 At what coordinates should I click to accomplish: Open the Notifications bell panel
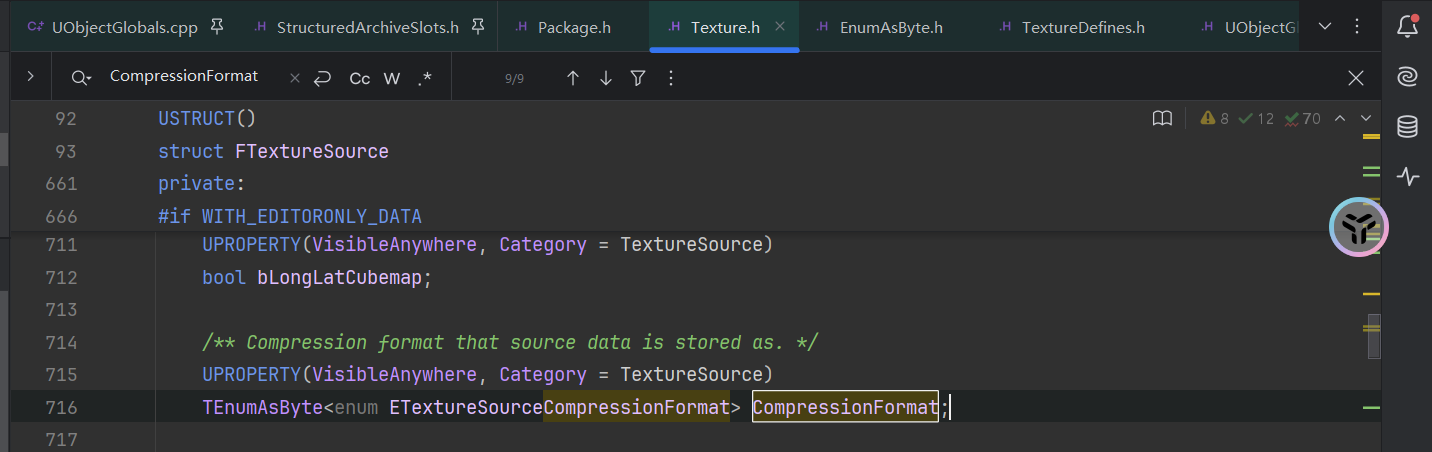1407,27
